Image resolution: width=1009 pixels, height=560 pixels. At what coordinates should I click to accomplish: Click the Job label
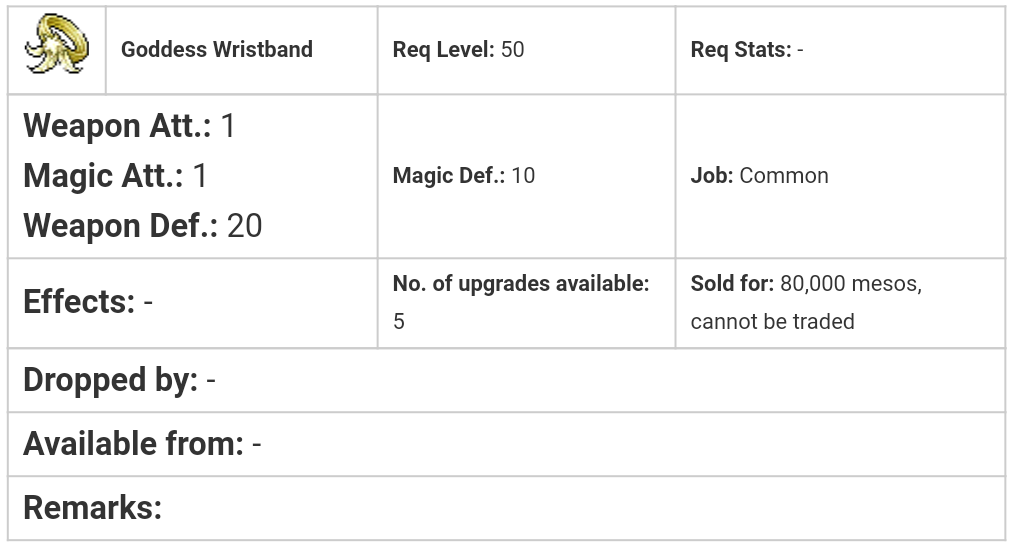pyautogui.click(x=711, y=176)
